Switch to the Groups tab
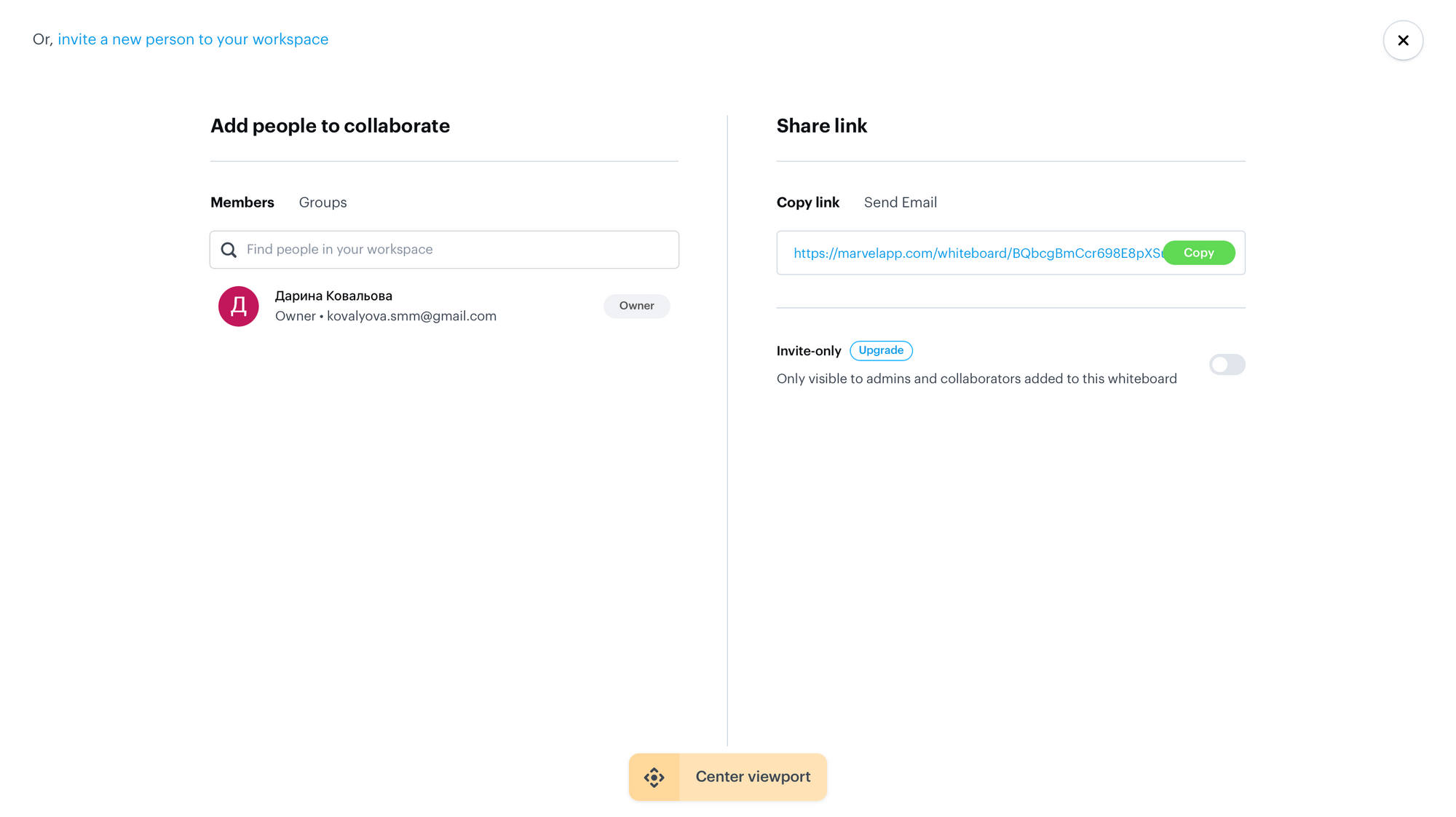The image size is (1456, 817). pos(323,202)
